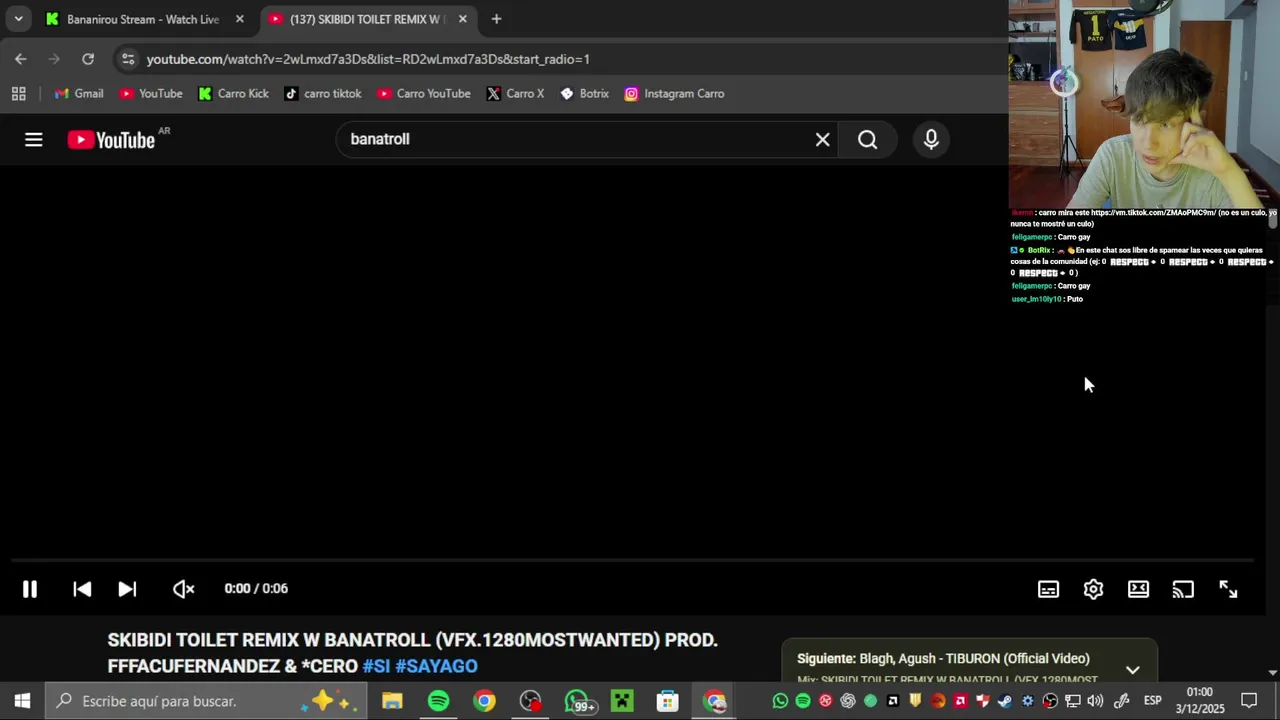Viewport: 1280px width, 720px height.
Task: Open the player settings gear
Action: [1093, 589]
